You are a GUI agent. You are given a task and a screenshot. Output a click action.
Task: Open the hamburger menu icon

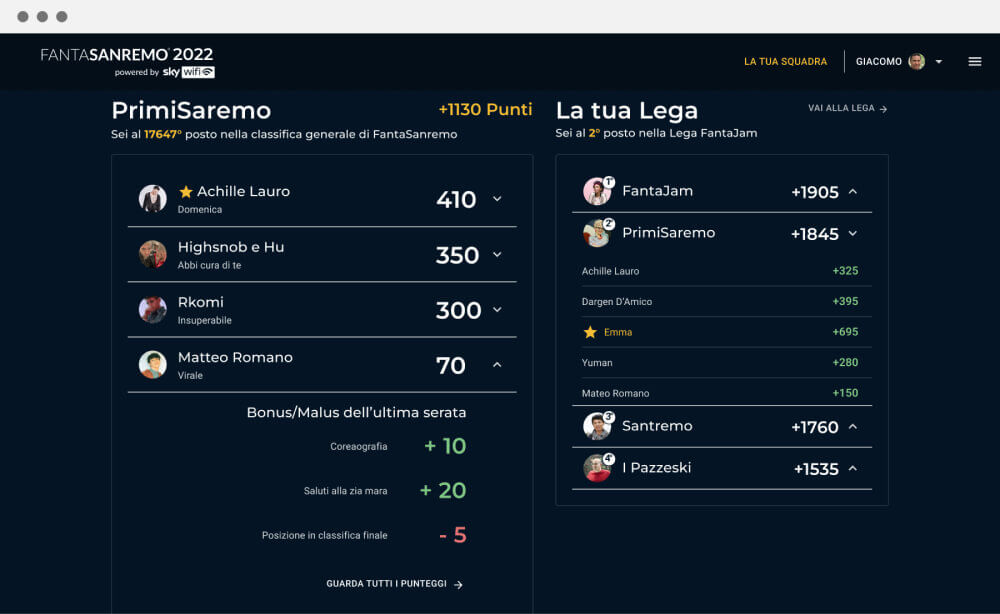click(x=974, y=62)
